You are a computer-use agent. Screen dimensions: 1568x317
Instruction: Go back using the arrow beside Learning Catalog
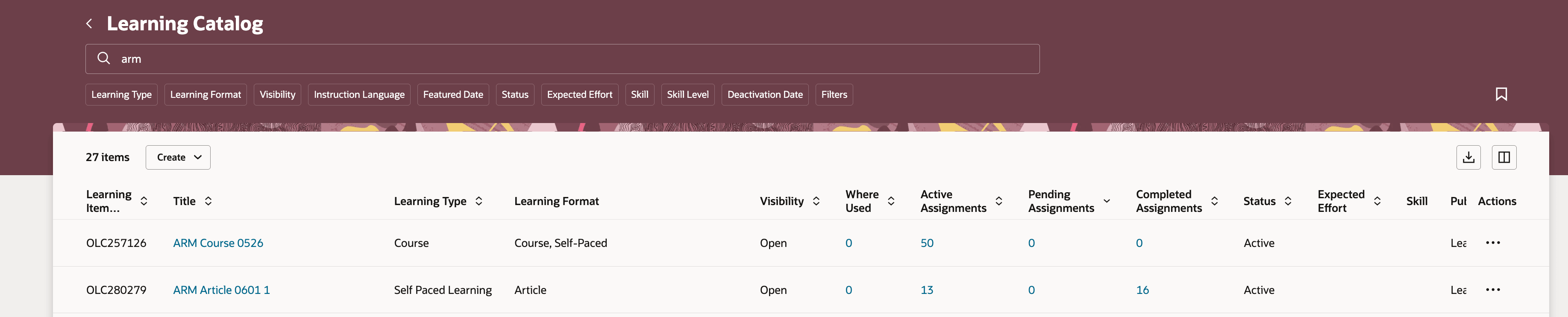tap(89, 24)
